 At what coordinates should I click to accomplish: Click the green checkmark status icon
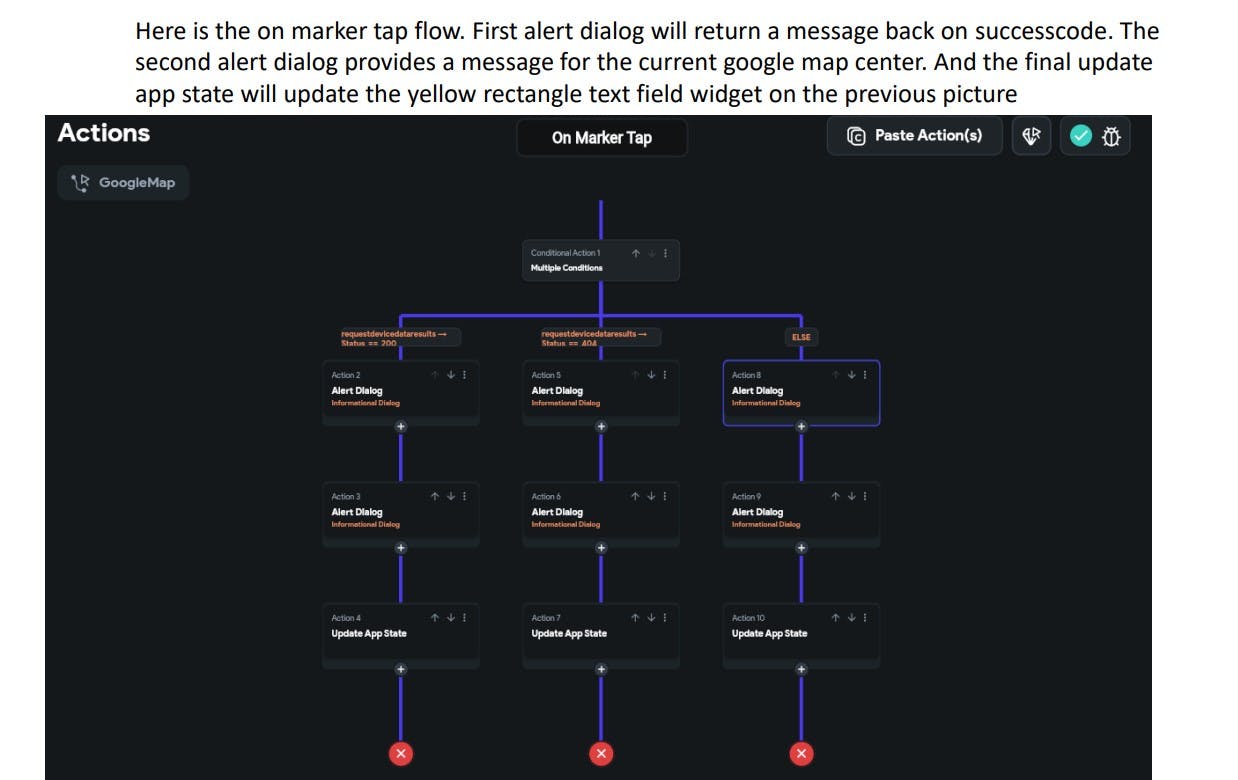(1081, 136)
